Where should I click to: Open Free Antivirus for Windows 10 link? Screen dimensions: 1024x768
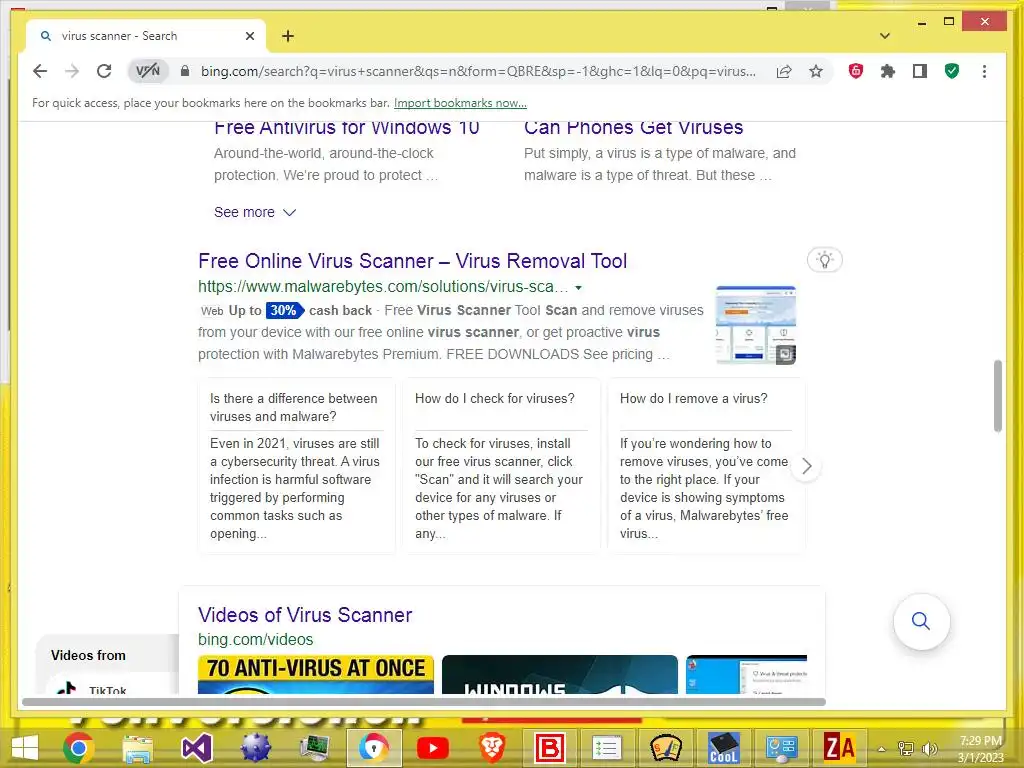(347, 127)
